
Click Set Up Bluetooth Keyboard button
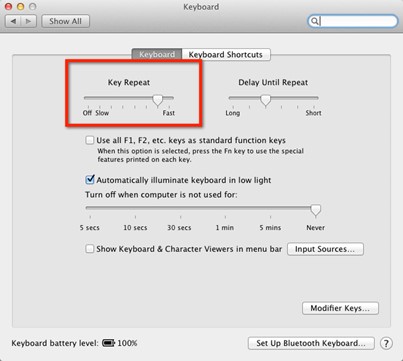click(x=311, y=343)
